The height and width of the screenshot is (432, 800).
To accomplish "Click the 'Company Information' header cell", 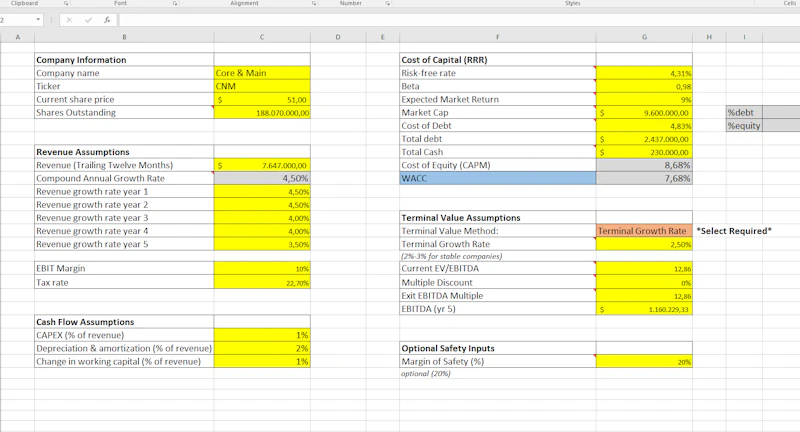I will tap(124, 60).
